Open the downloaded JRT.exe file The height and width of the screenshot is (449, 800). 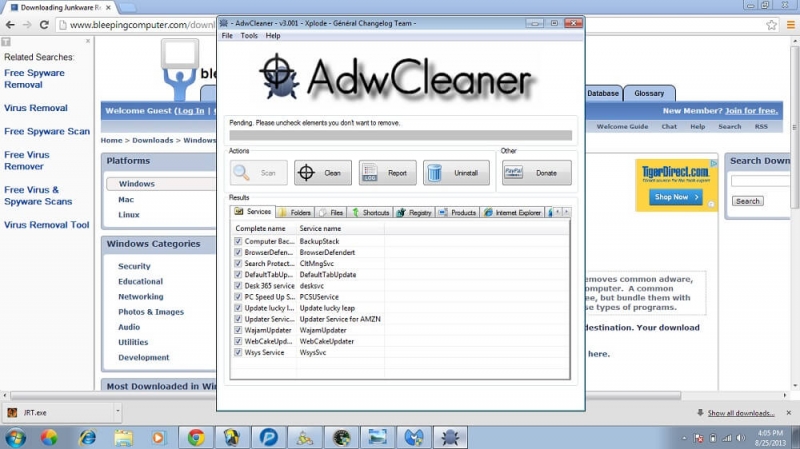[57, 412]
